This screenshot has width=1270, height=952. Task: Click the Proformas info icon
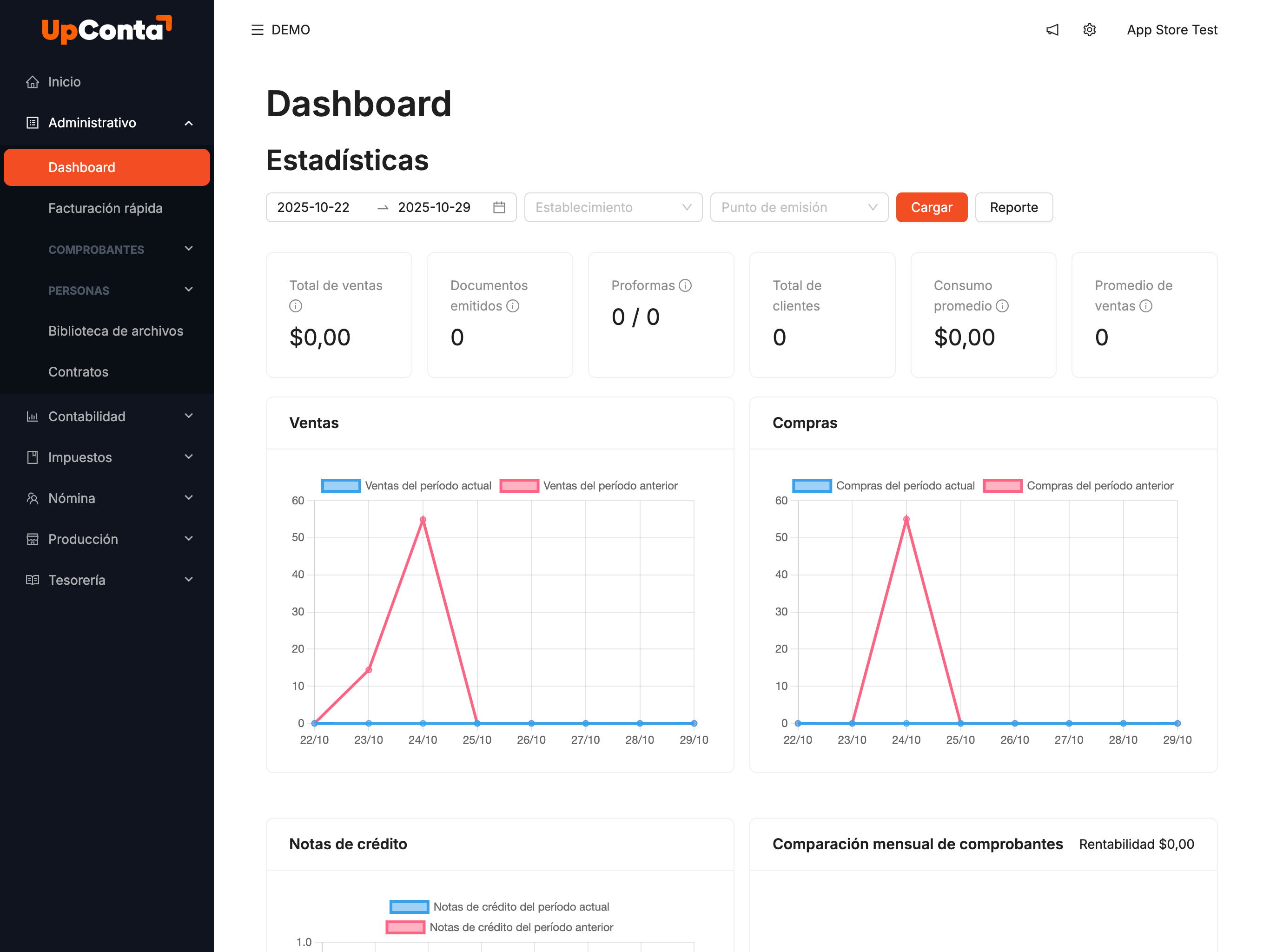tap(686, 285)
